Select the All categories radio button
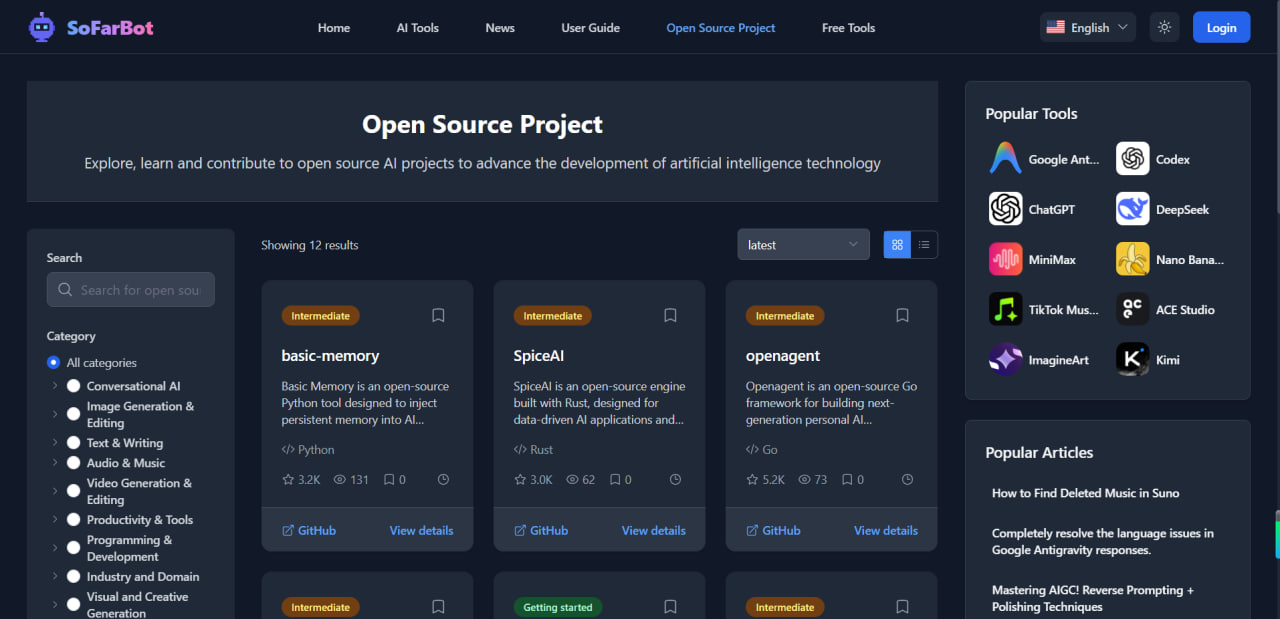The image size is (1280, 619). coord(53,362)
